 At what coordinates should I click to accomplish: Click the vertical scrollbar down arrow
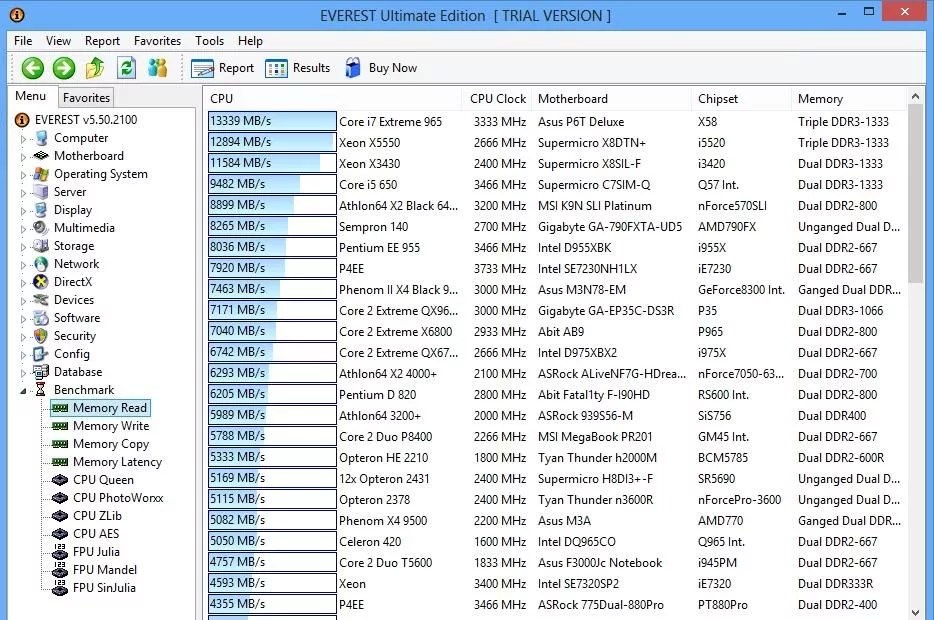915,611
